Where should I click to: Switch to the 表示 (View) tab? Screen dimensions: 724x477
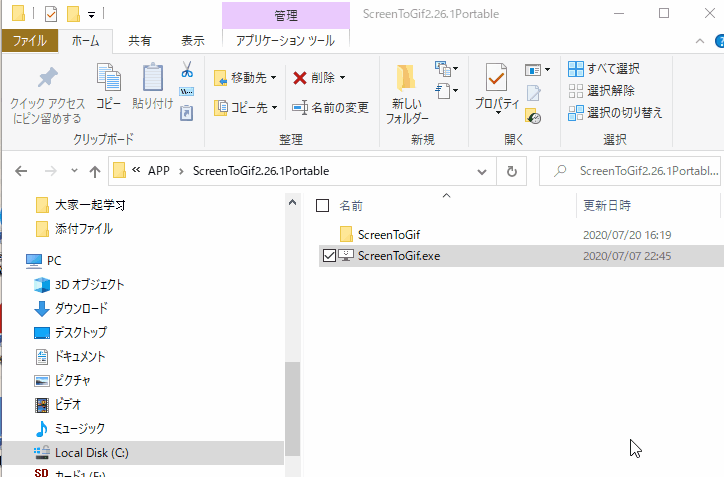click(x=193, y=41)
